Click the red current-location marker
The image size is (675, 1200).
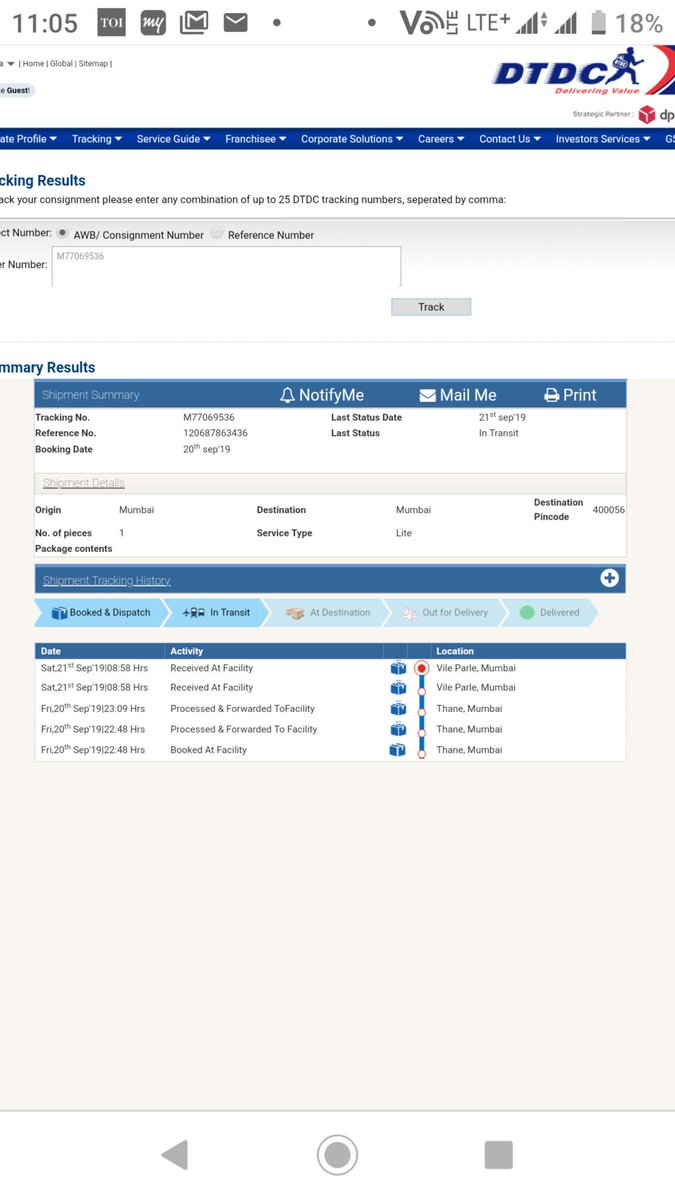click(x=421, y=668)
